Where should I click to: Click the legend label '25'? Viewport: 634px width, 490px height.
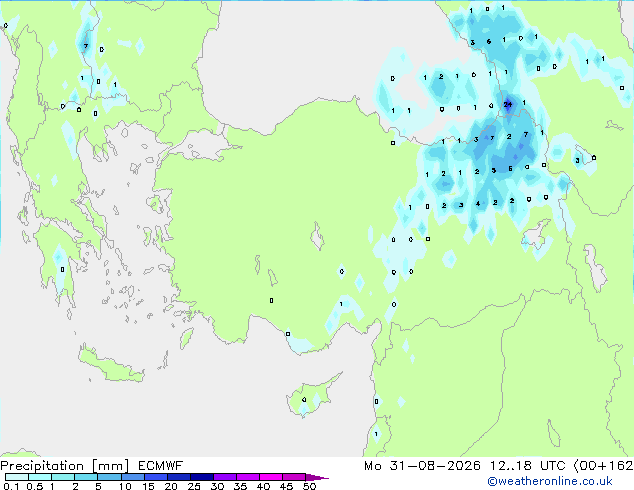click(194, 486)
